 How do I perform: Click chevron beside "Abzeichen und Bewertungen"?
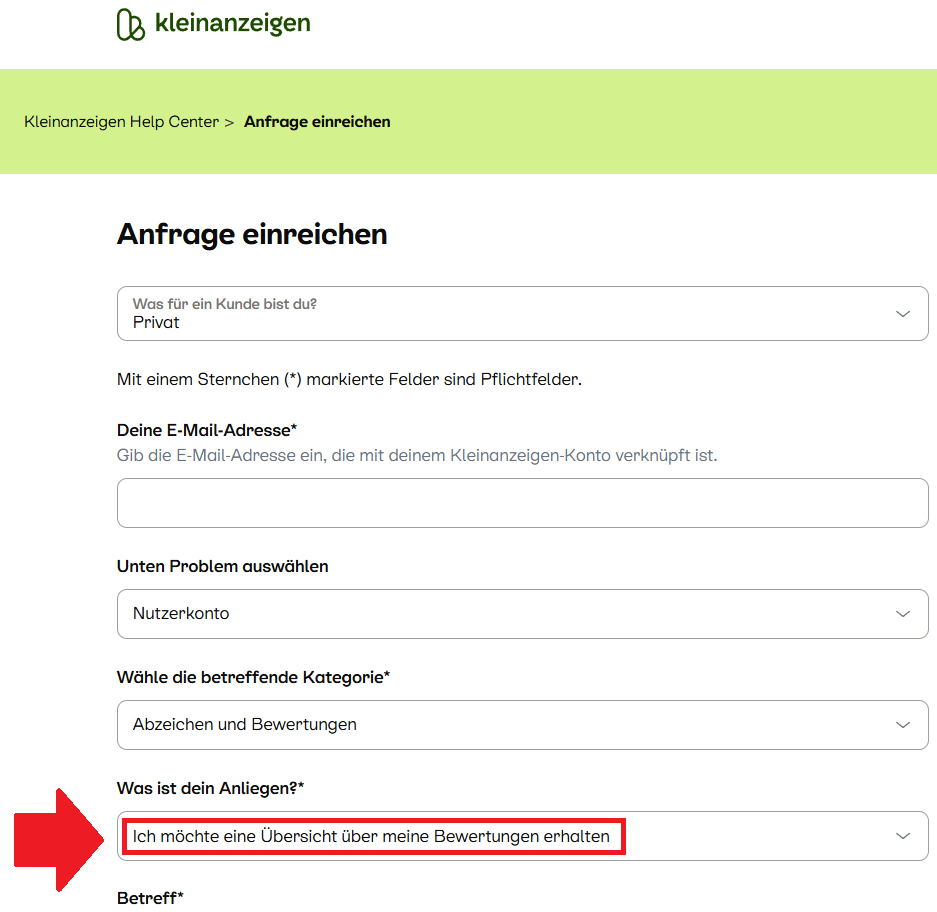pos(903,724)
